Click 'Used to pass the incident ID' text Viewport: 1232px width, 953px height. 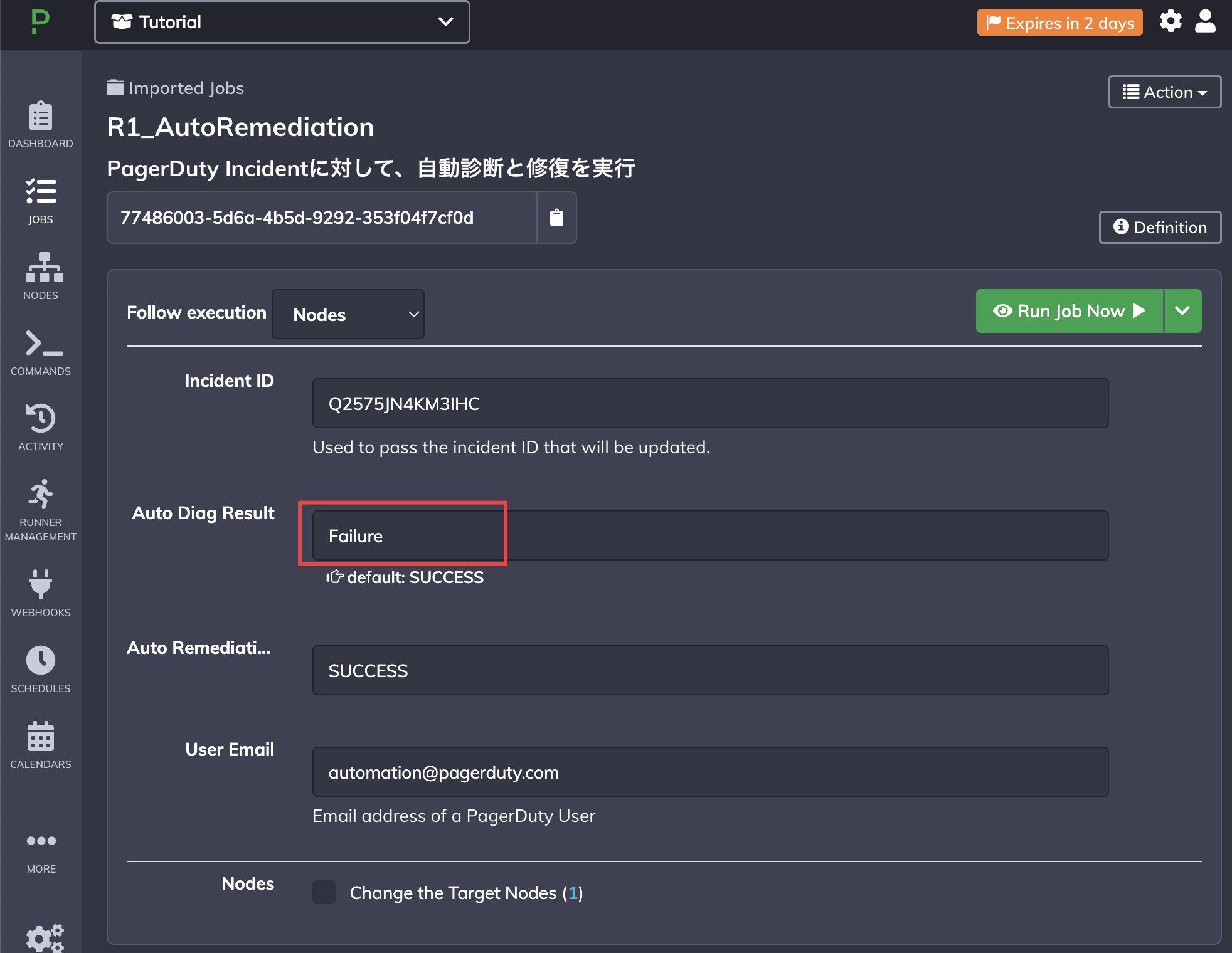click(511, 447)
